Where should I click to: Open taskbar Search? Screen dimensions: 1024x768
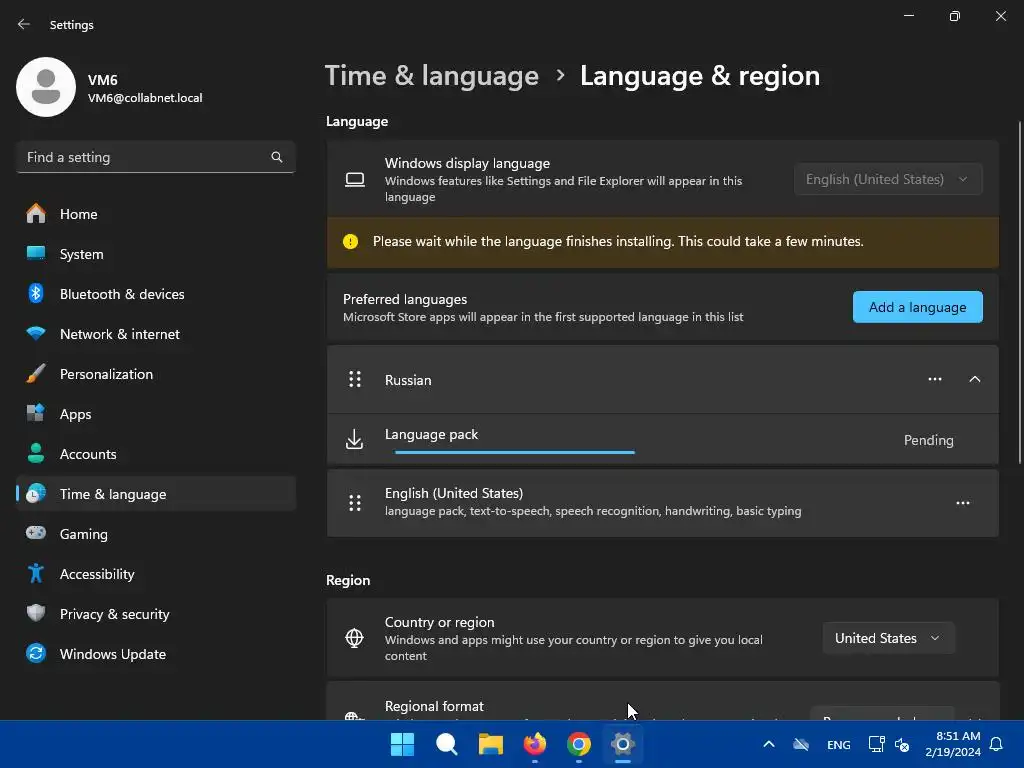coord(447,744)
